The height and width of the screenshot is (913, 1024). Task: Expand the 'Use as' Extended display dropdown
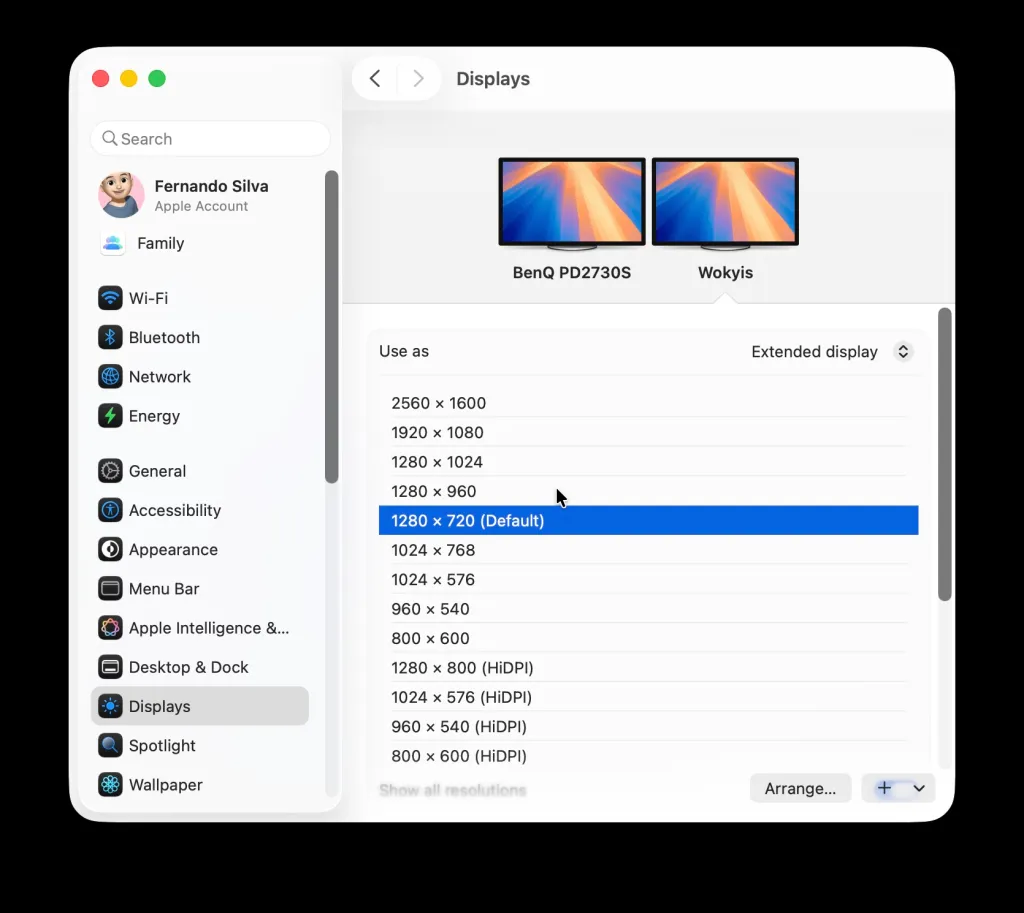point(831,352)
